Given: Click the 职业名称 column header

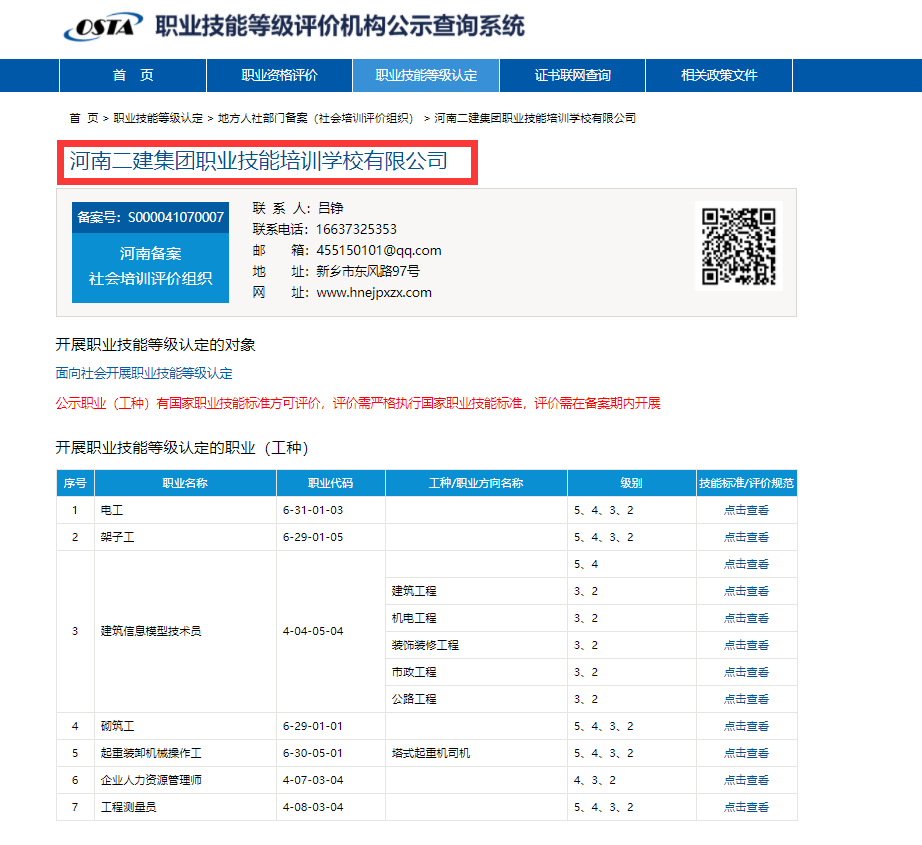Looking at the screenshot, I should pyautogui.click(x=185, y=483).
